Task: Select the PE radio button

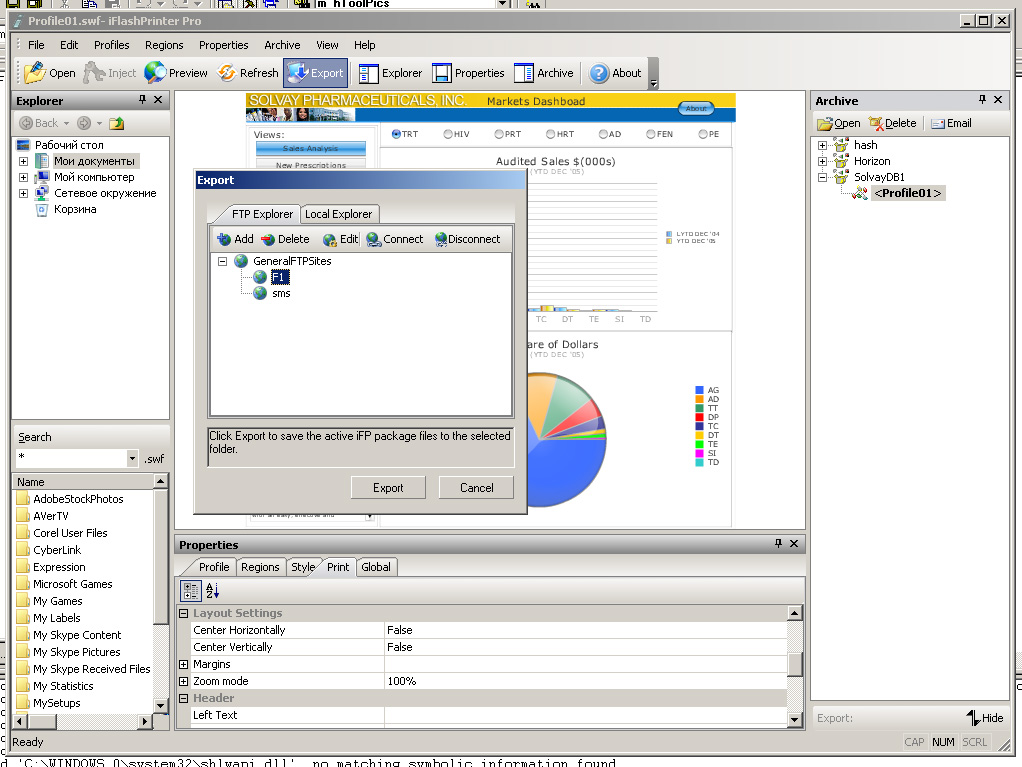Action: coord(703,134)
